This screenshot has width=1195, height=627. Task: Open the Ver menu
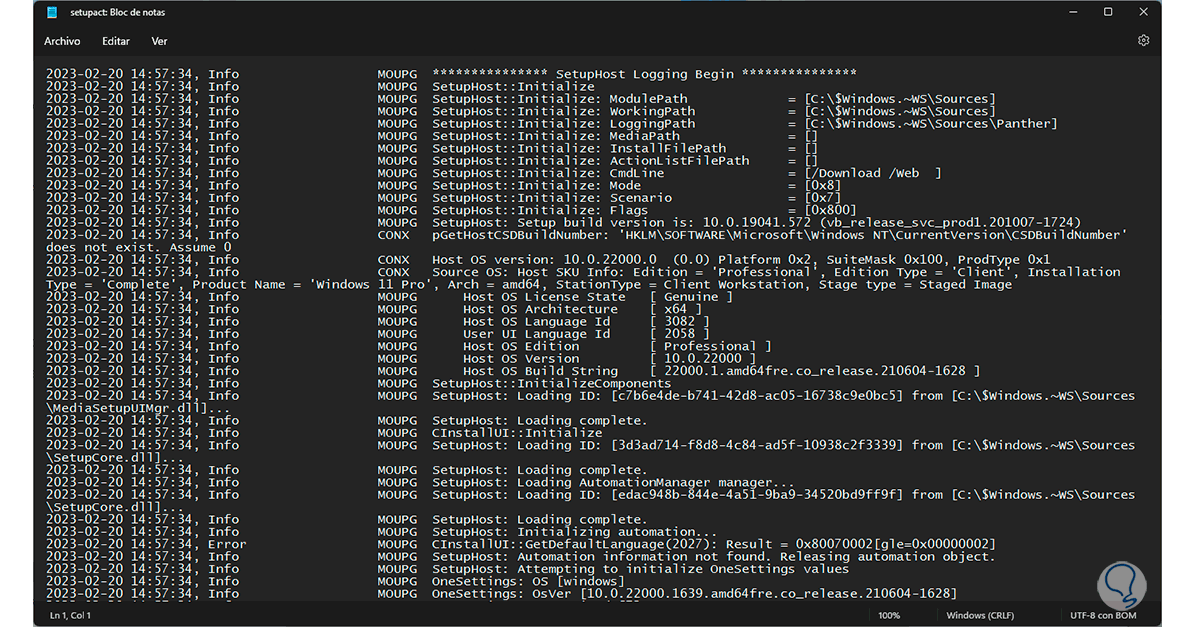tap(159, 41)
